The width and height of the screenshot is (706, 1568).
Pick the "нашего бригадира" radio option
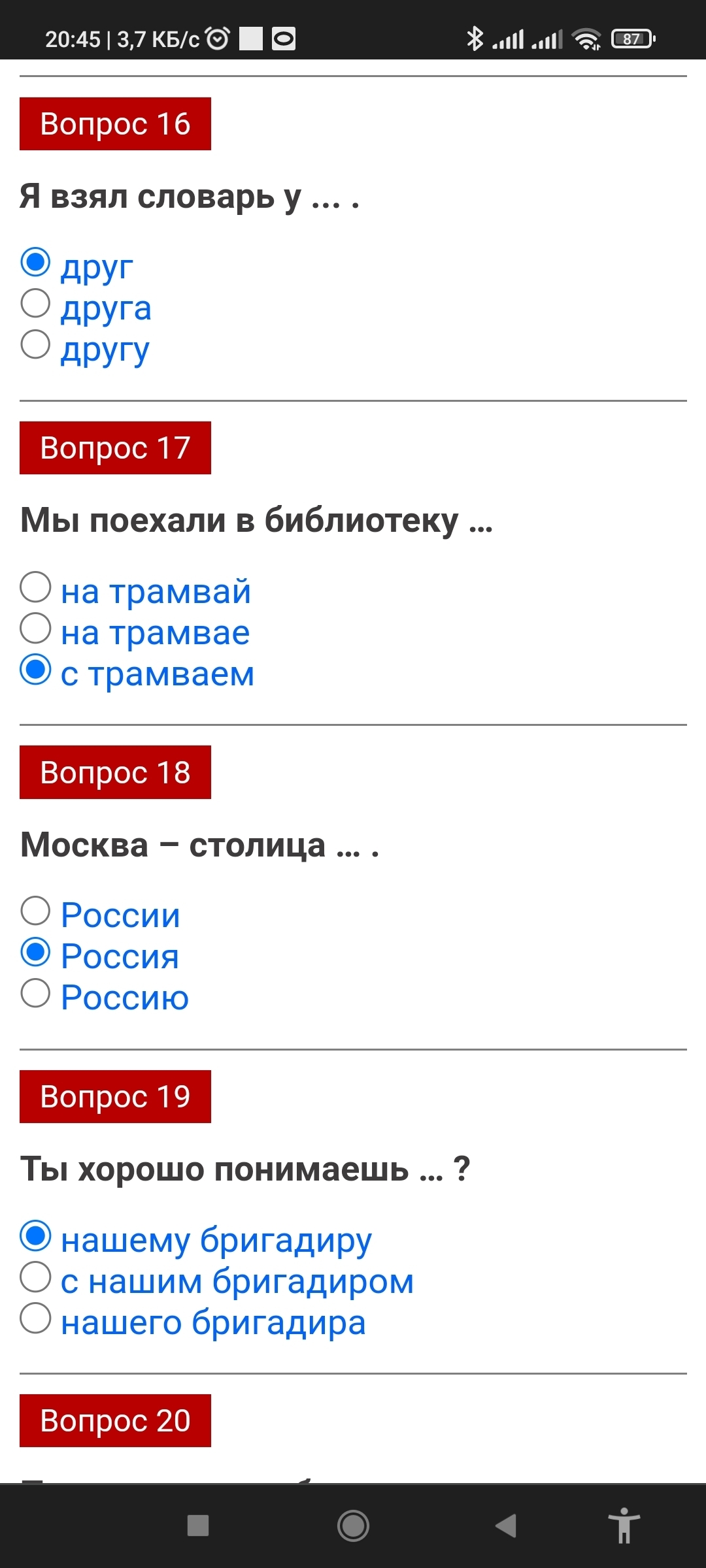pyautogui.click(x=35, y=1318)
